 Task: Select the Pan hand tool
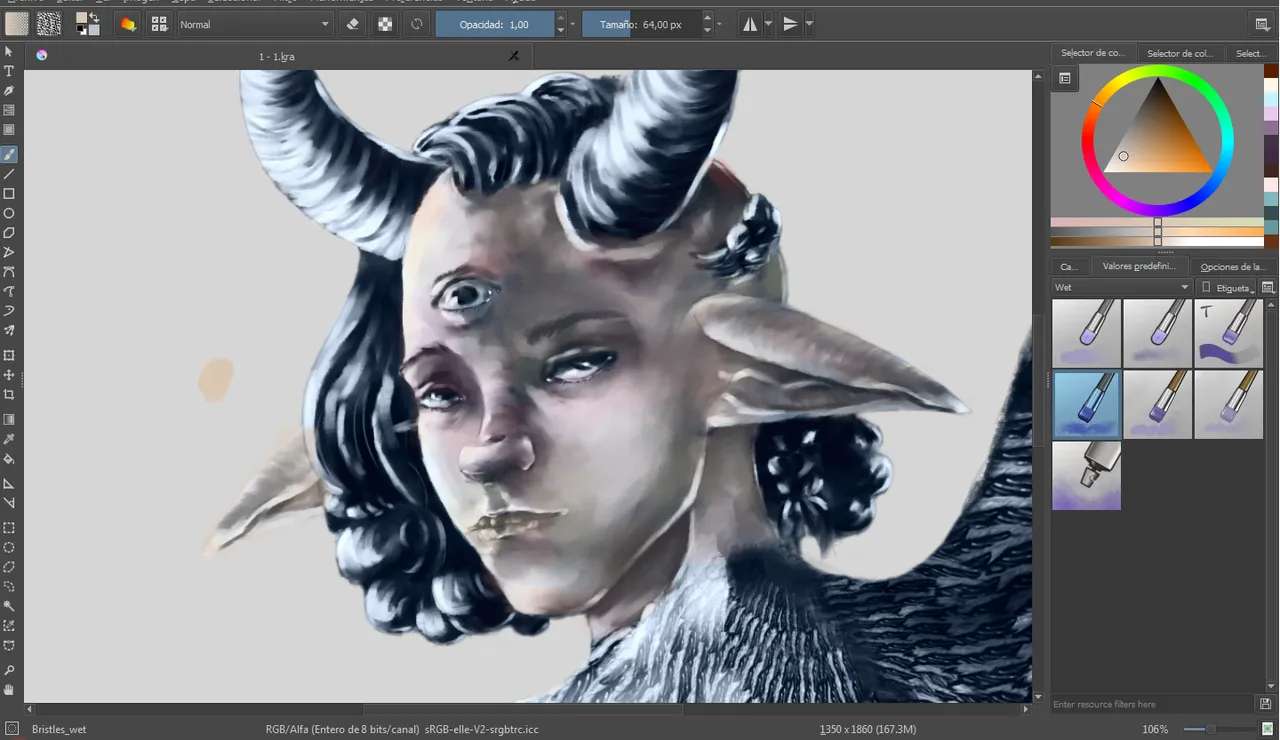(9, 690)
